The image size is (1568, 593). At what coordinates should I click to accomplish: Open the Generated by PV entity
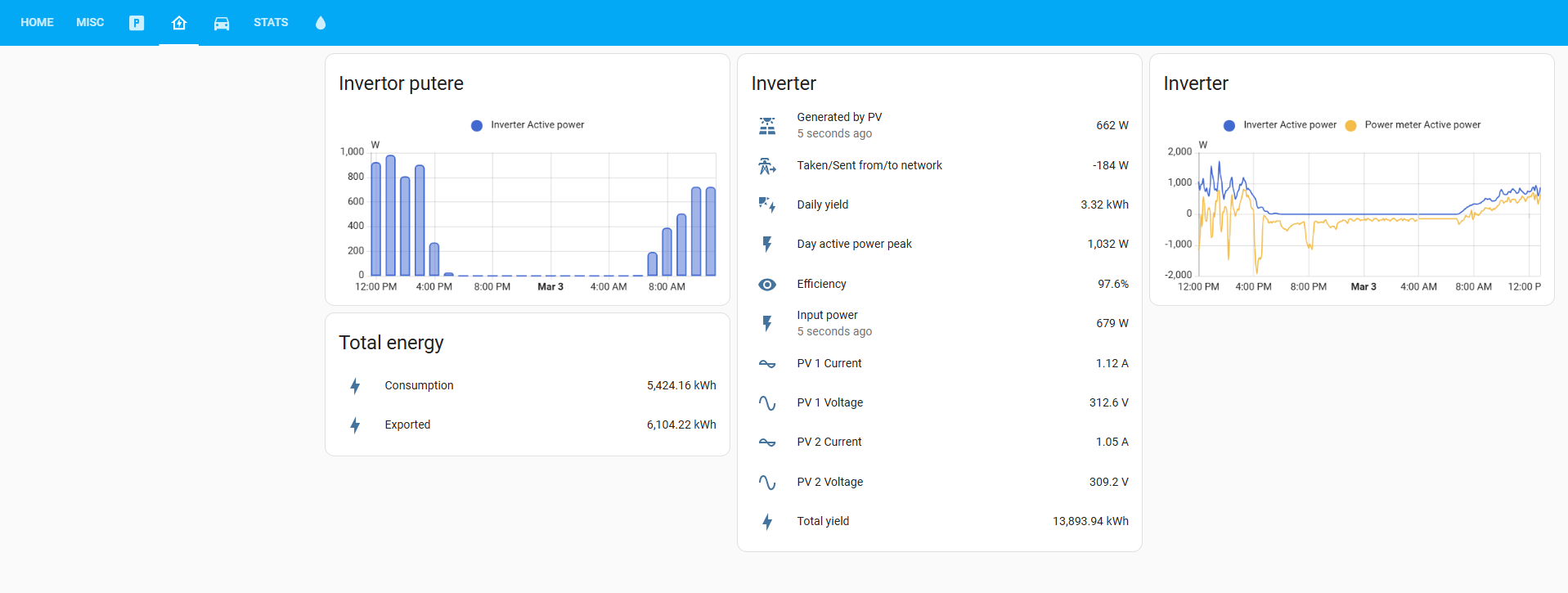coord(940,126)
